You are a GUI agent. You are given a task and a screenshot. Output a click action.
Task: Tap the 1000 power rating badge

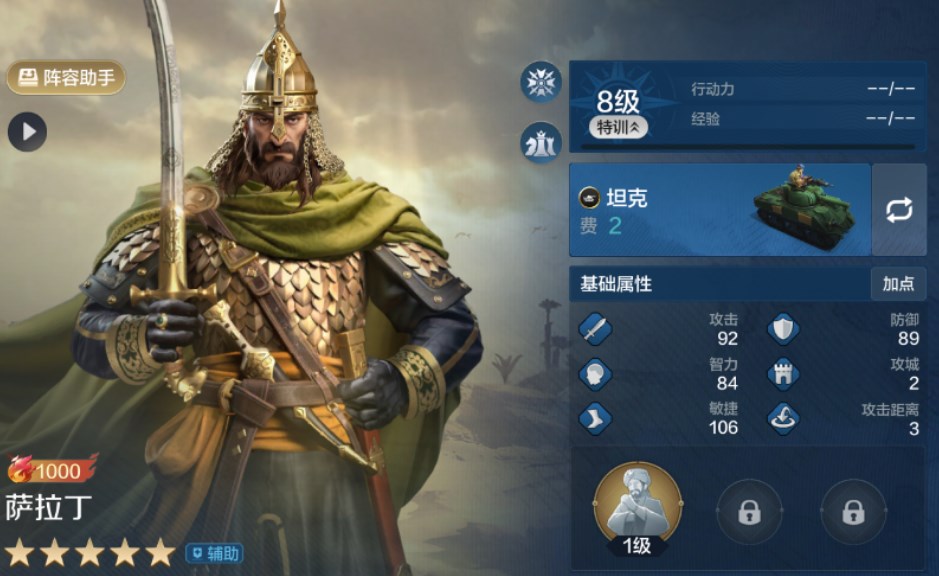(52, 470)
